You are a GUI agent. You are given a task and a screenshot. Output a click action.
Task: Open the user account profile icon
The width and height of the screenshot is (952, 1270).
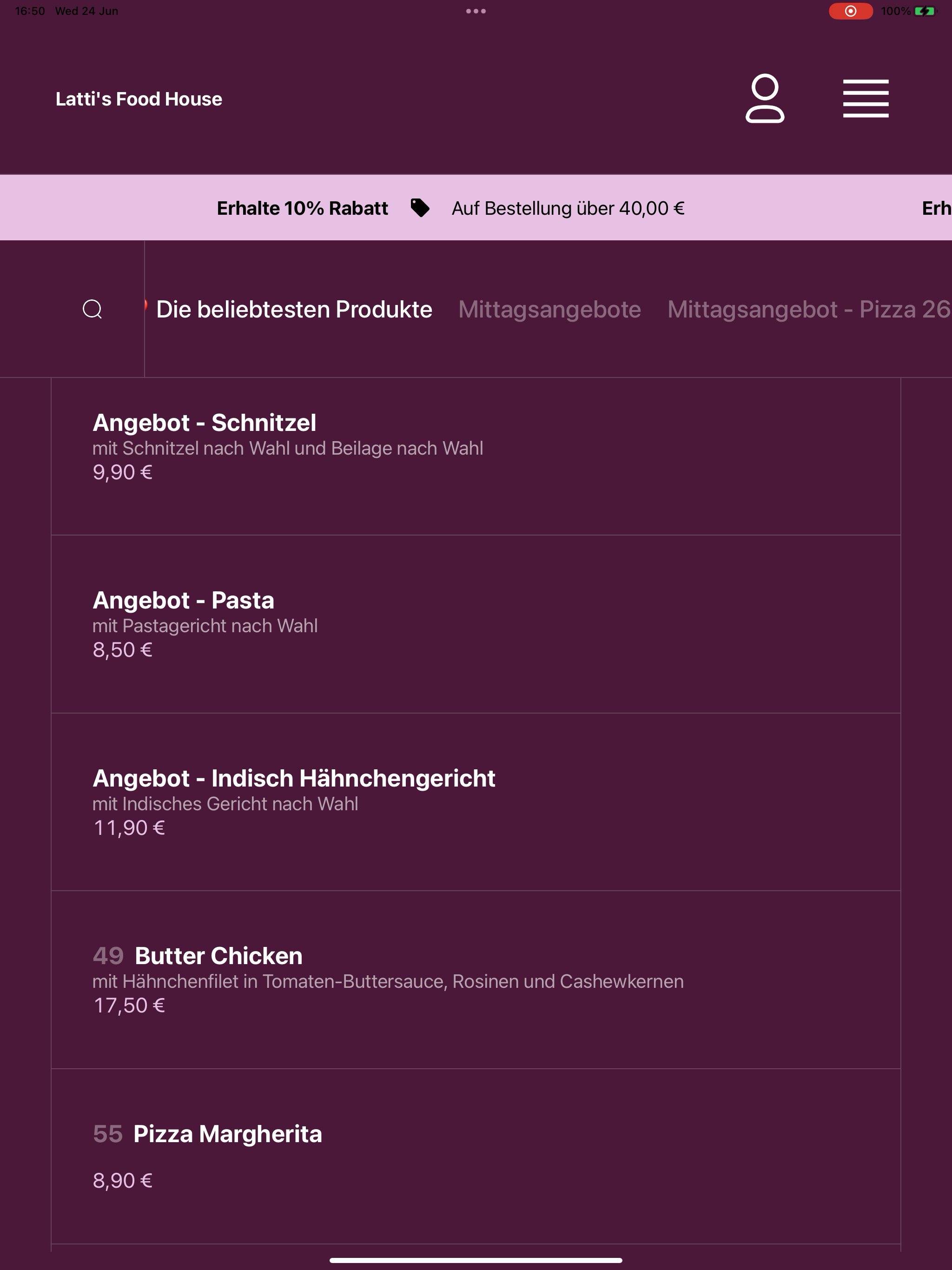tap(765, 98)
